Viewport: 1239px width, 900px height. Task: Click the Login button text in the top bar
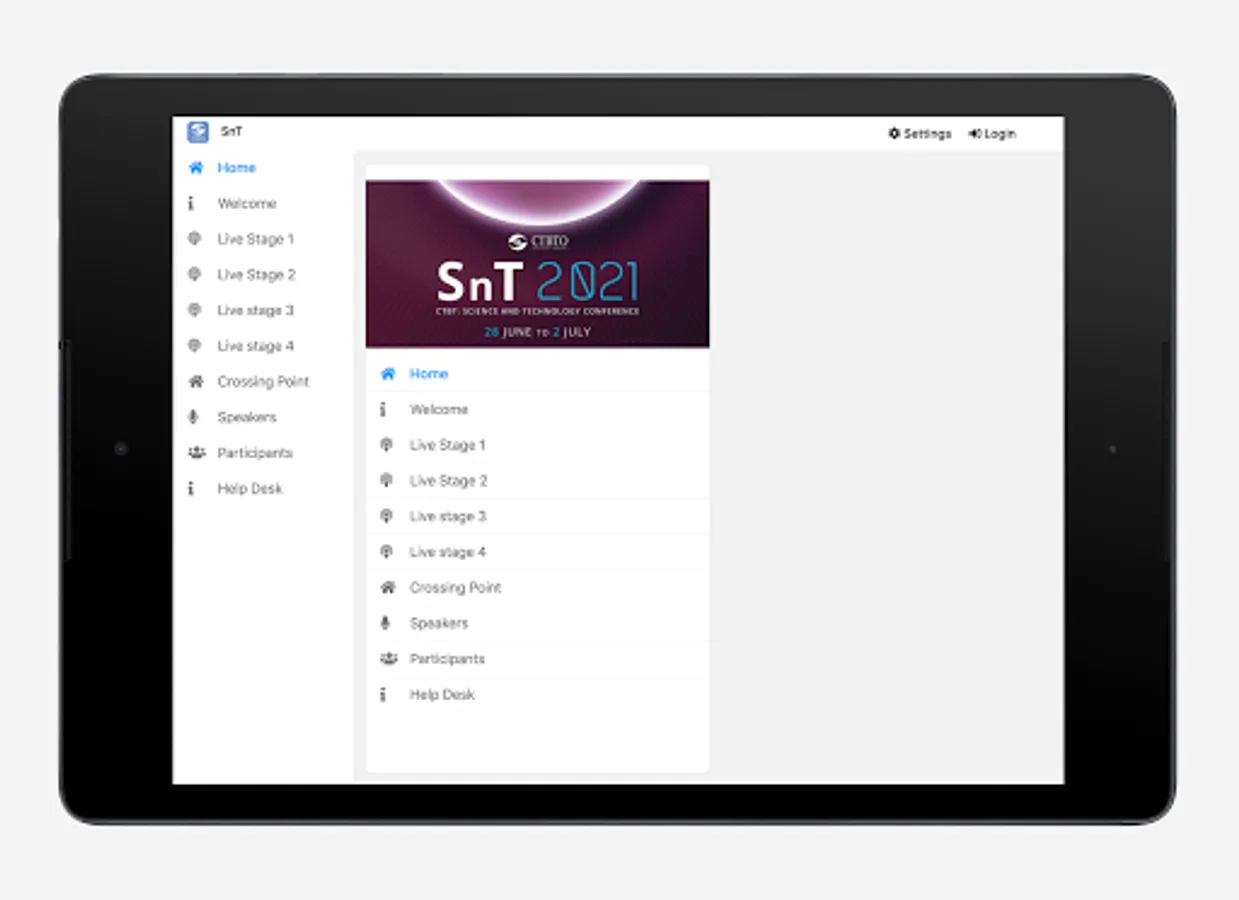coord(1000,133)
